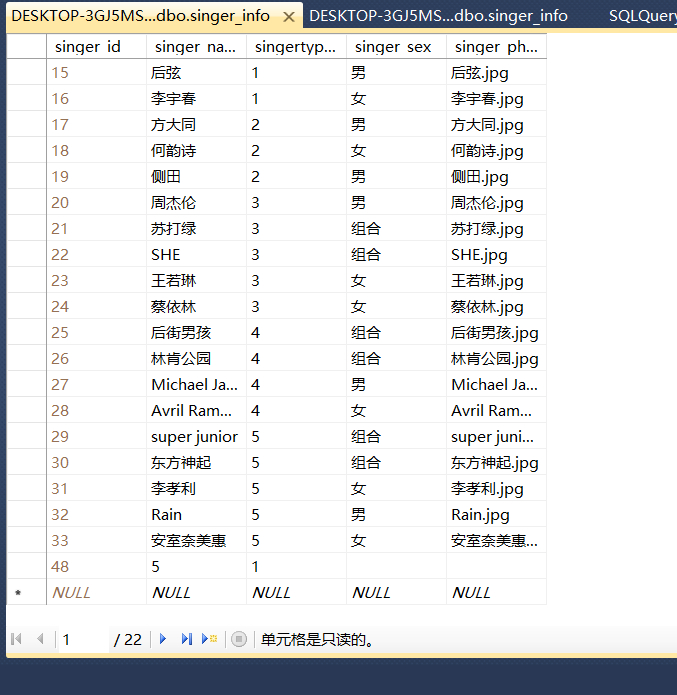Select the singer_name column header
Viewport: 677px width, 695px height.
[x=196, y=47]
